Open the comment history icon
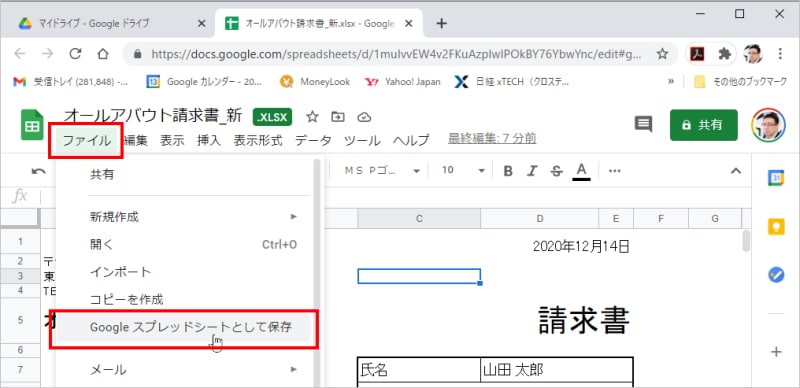This screenshot has height=388, width=800. coord(643,124)
